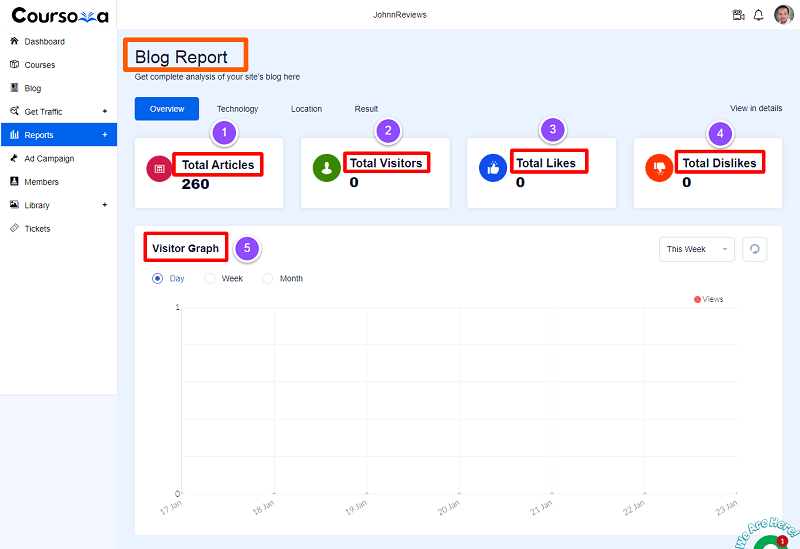Select the Week radio button
Image resolution: width=800 pixels, height=549 pixels.
(x=209, y=279)
